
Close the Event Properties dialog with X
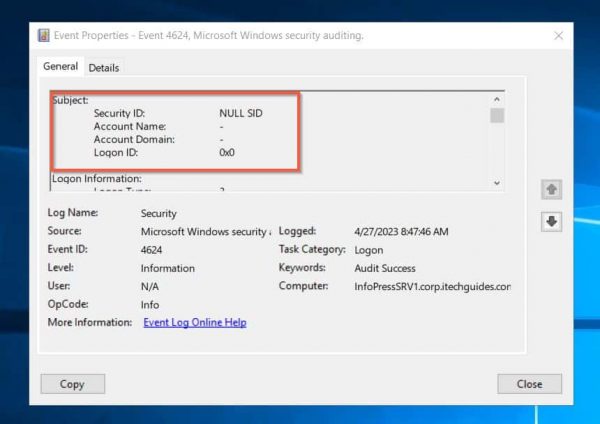[x=558, y=36]
